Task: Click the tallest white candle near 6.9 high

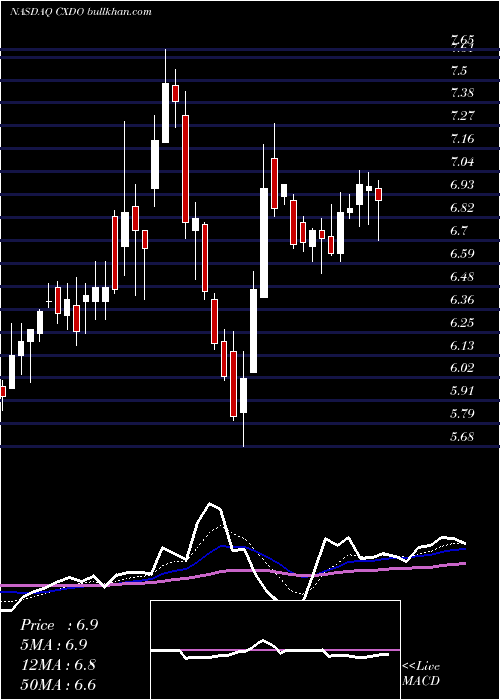Action: coord(264,243)
